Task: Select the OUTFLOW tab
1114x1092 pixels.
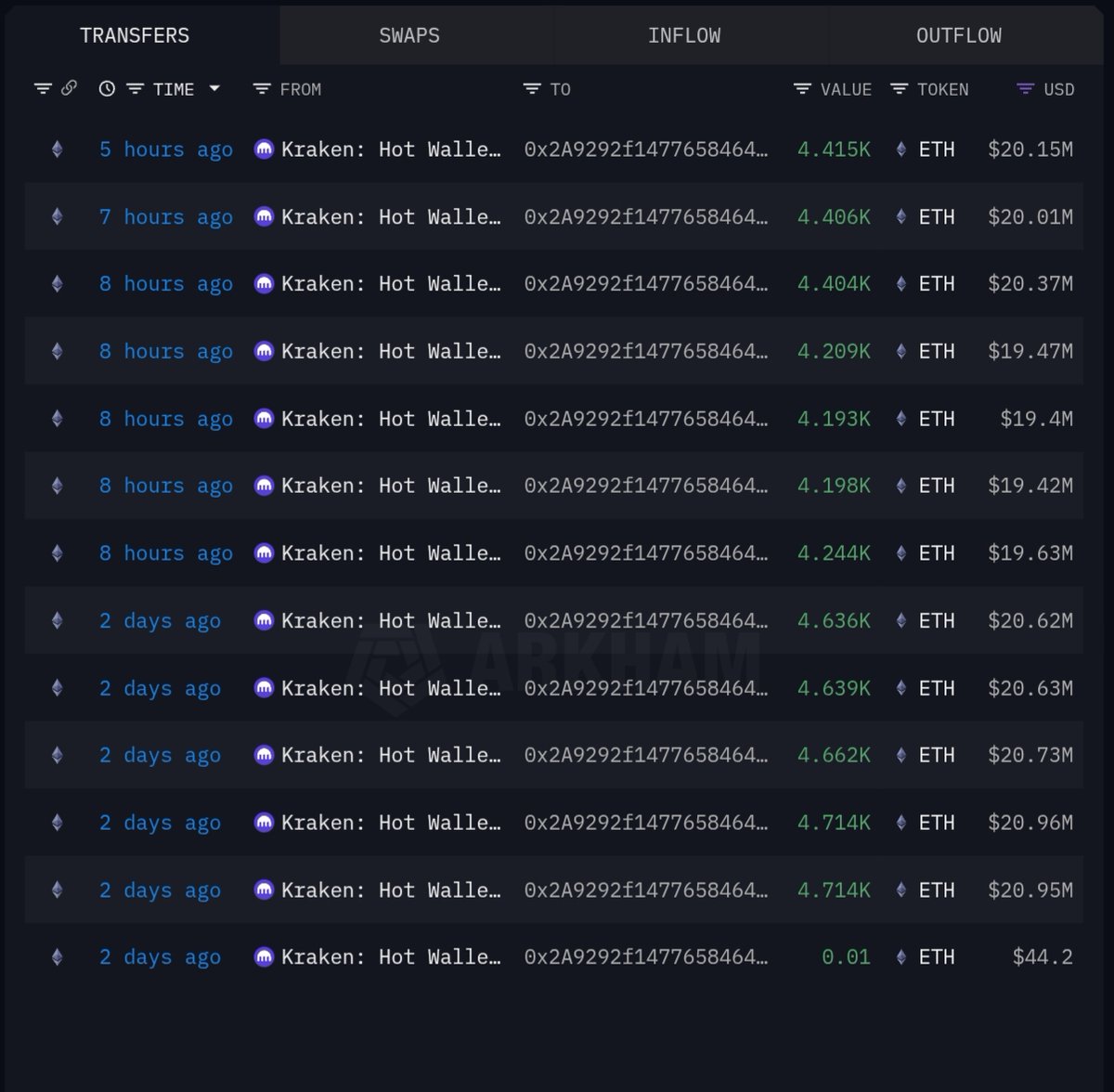Action: click(959, 35)
